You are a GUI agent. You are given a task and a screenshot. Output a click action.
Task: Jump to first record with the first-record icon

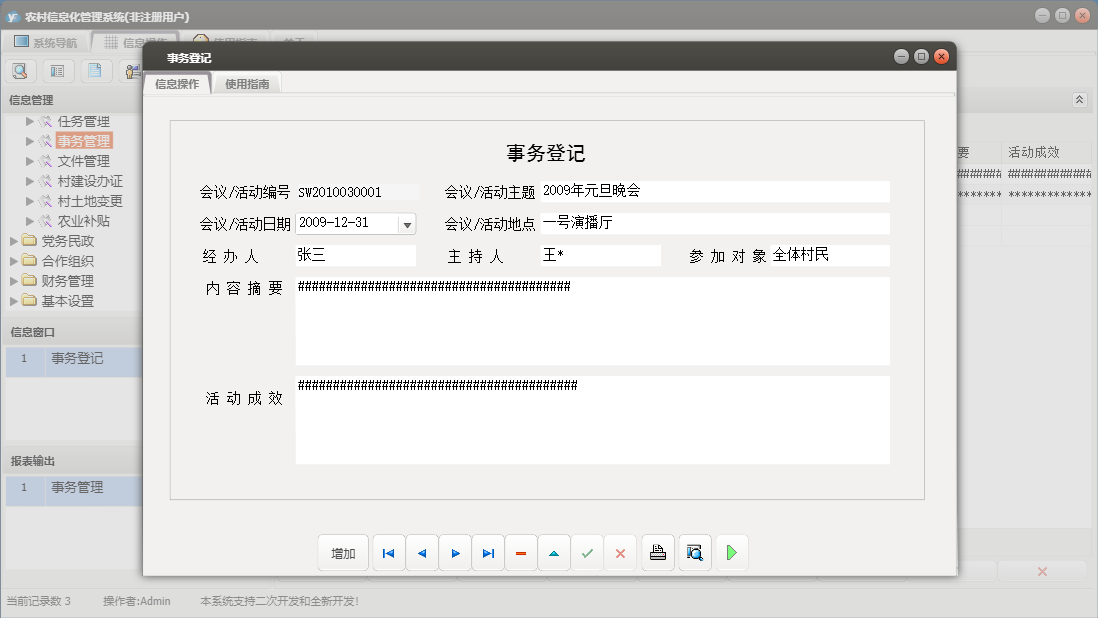tap(388, 552)
